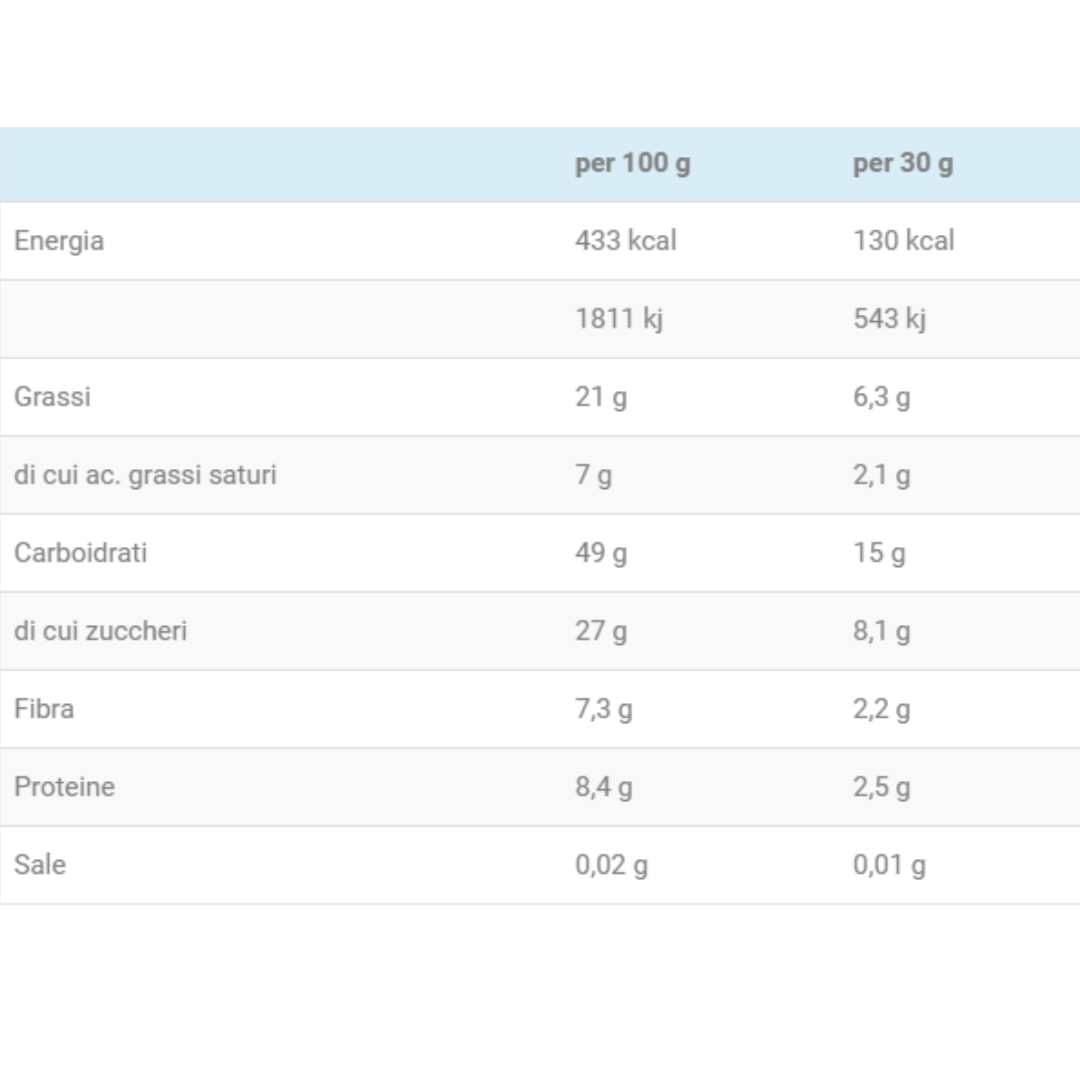
Task: Select the "per 30 g" column header
Action: pos(902,163)
